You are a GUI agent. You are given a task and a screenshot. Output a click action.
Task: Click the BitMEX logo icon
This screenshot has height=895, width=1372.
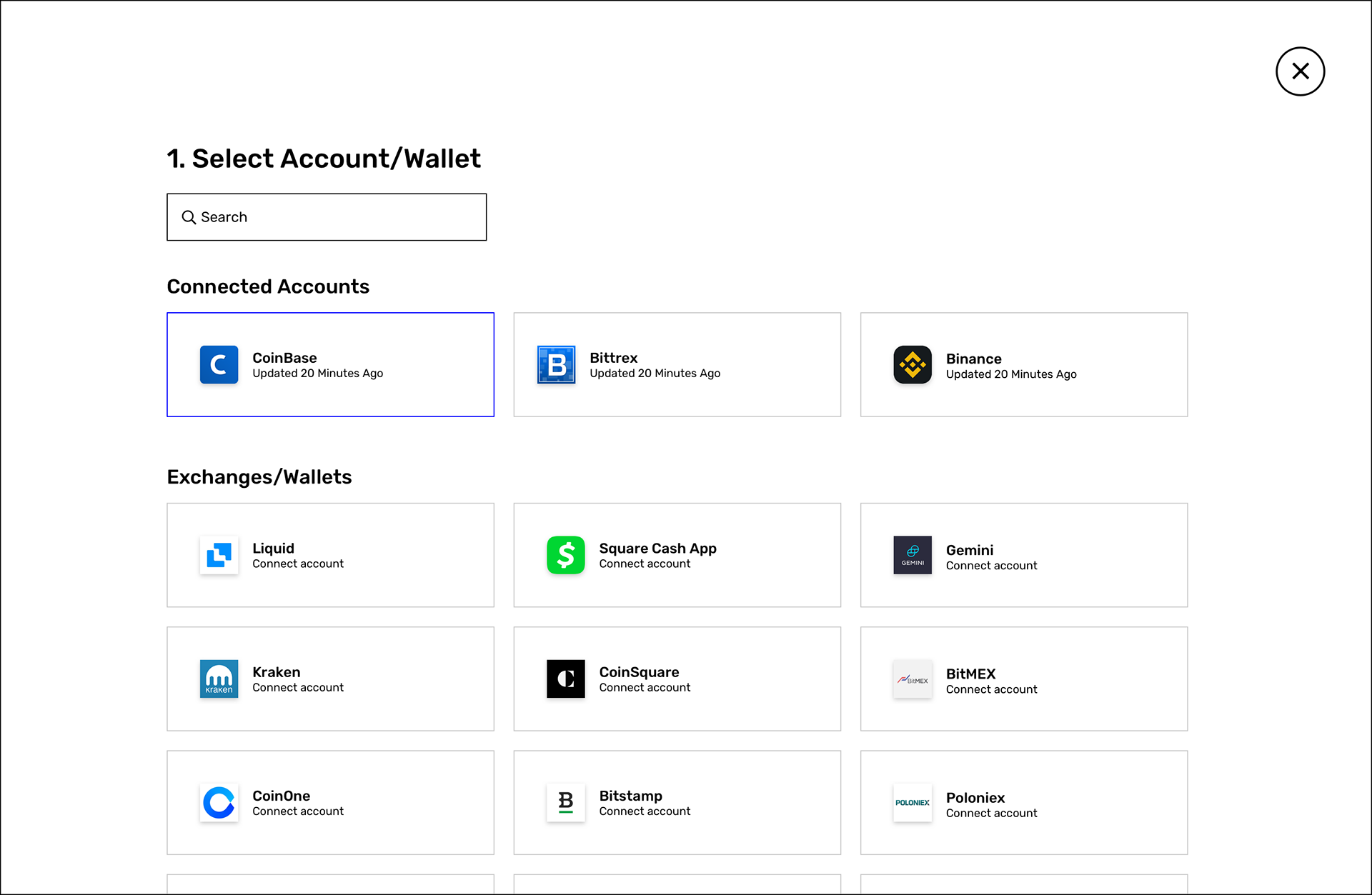click(x=913, y=679)
